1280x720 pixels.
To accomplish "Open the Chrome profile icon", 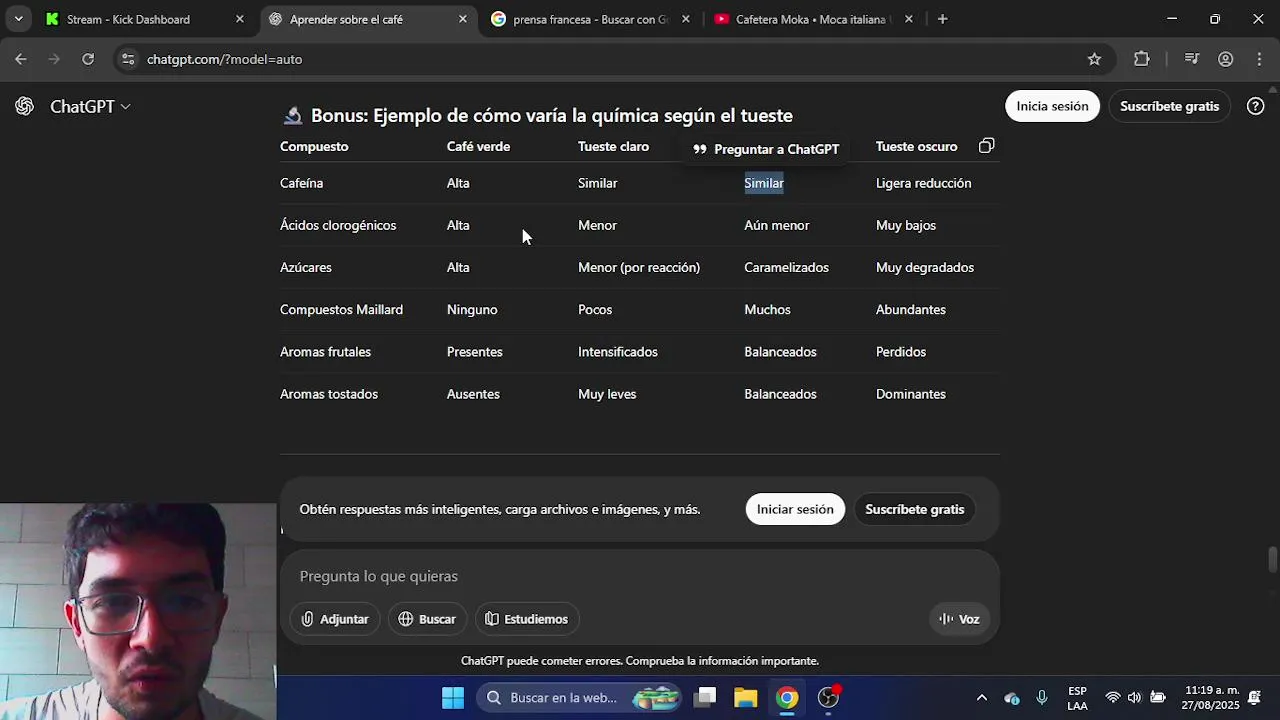I will click(1225, 59).
